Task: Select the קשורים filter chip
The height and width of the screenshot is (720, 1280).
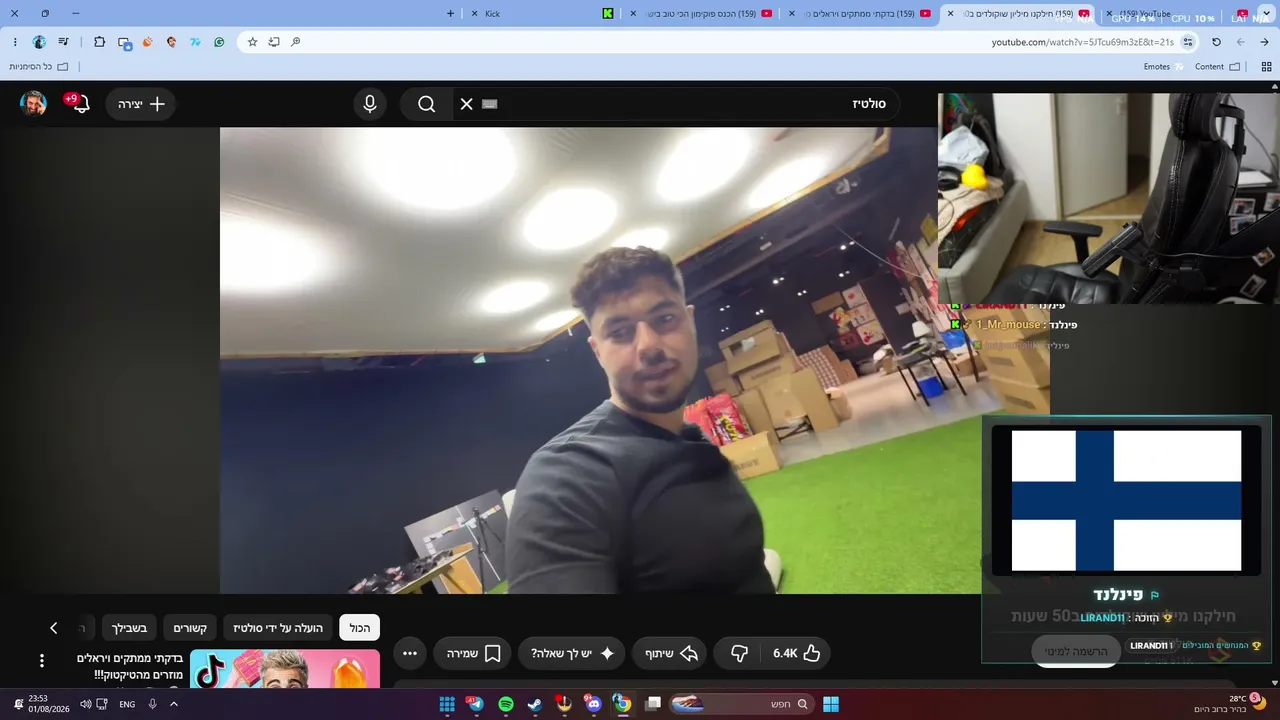Action: (190, 628)
